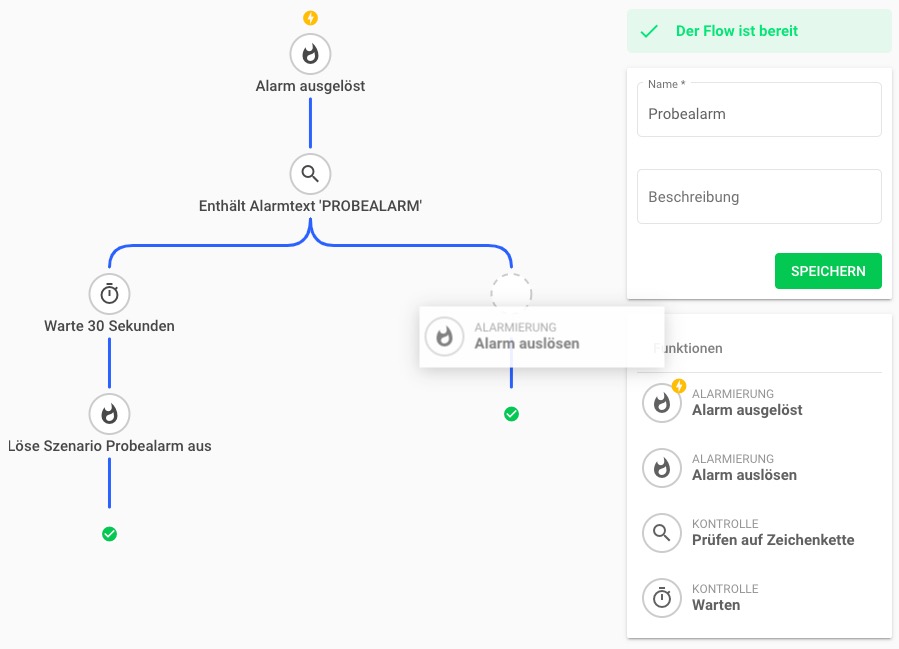Choose 'Alarm auslösen' icon in functions list
899x649 pixels.
click(661, 468)
